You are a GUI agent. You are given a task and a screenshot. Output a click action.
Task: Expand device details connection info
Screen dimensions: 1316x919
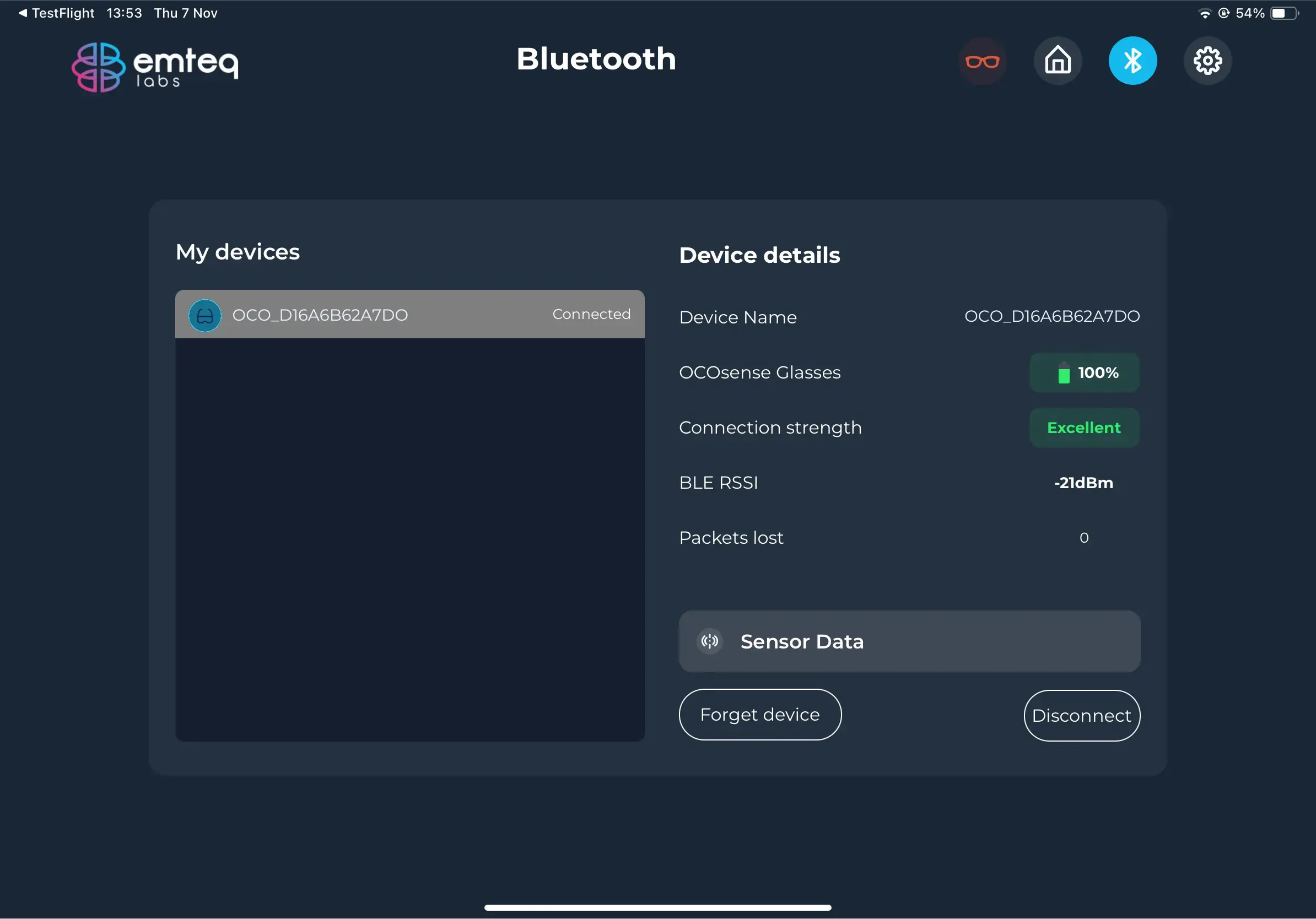(909, 641)
